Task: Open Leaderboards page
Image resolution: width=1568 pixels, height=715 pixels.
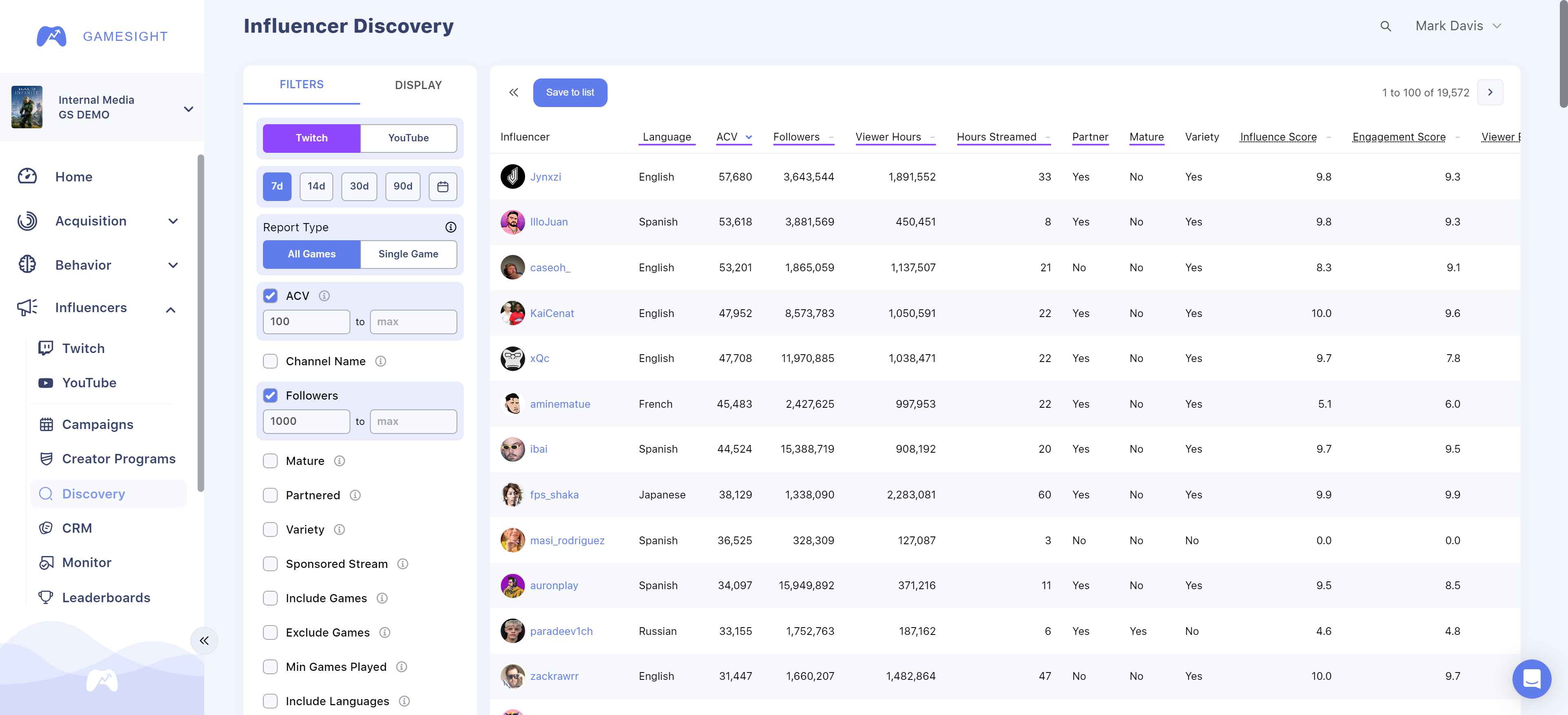Action: [x=106, y=597]
